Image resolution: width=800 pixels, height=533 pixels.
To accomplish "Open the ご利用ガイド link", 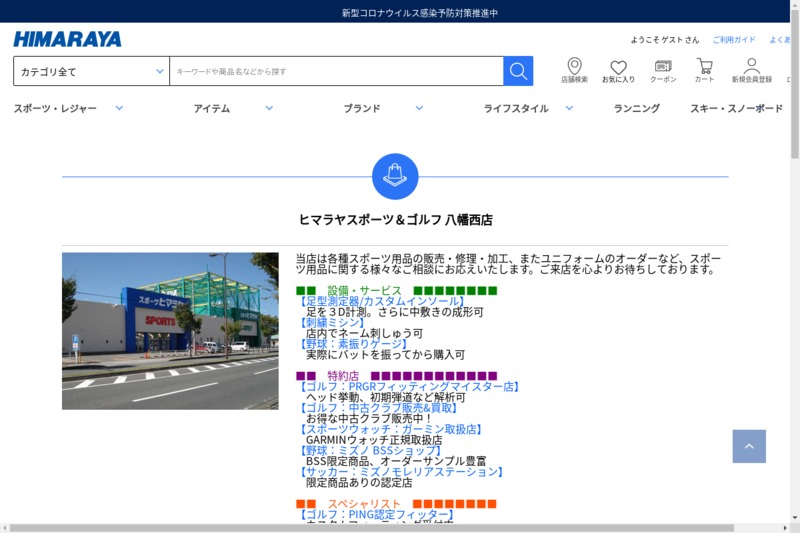I will click(x=734, y=40).
